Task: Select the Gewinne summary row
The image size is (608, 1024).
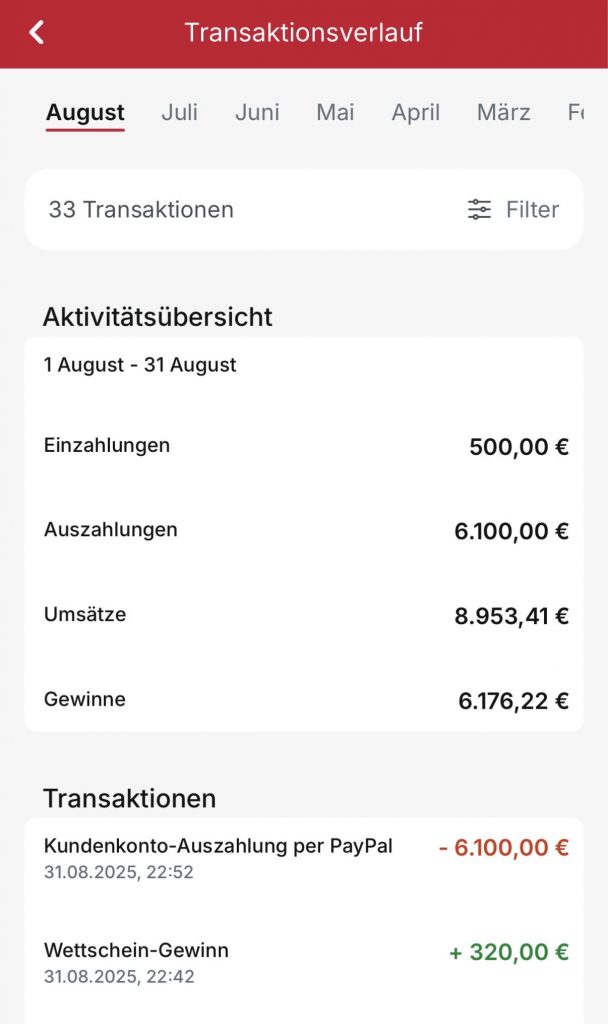Action: point(304,700)
